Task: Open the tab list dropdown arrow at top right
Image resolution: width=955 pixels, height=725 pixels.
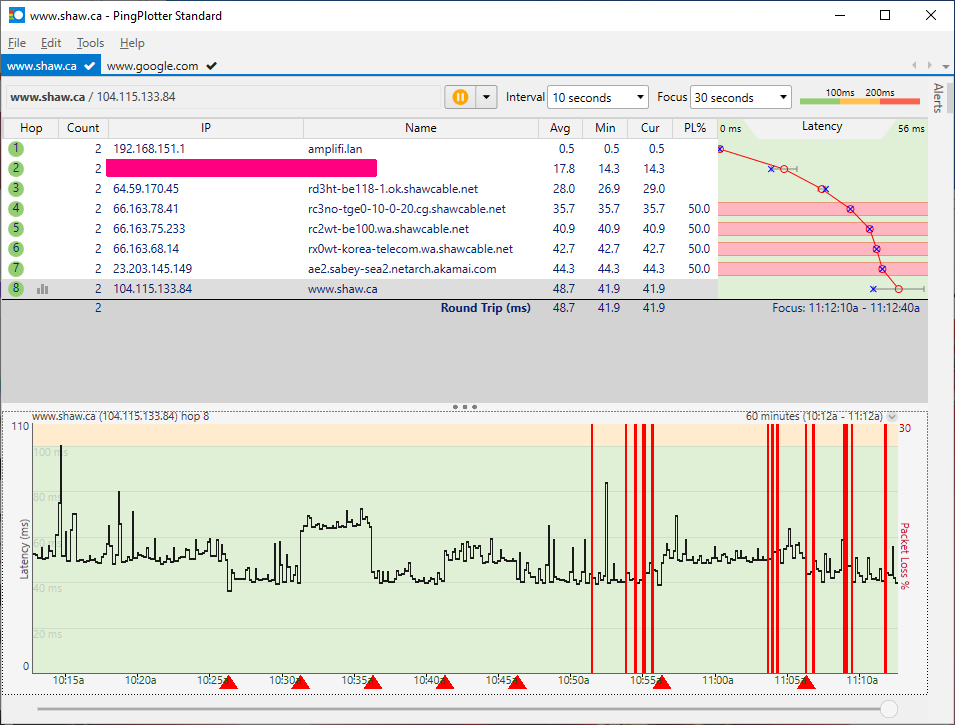Action: click(x=945, y=66)
